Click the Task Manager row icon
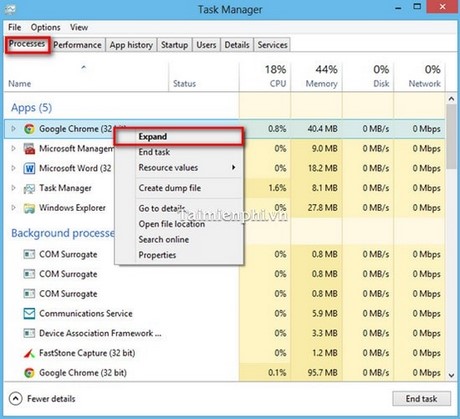 [x=29, y=188]
